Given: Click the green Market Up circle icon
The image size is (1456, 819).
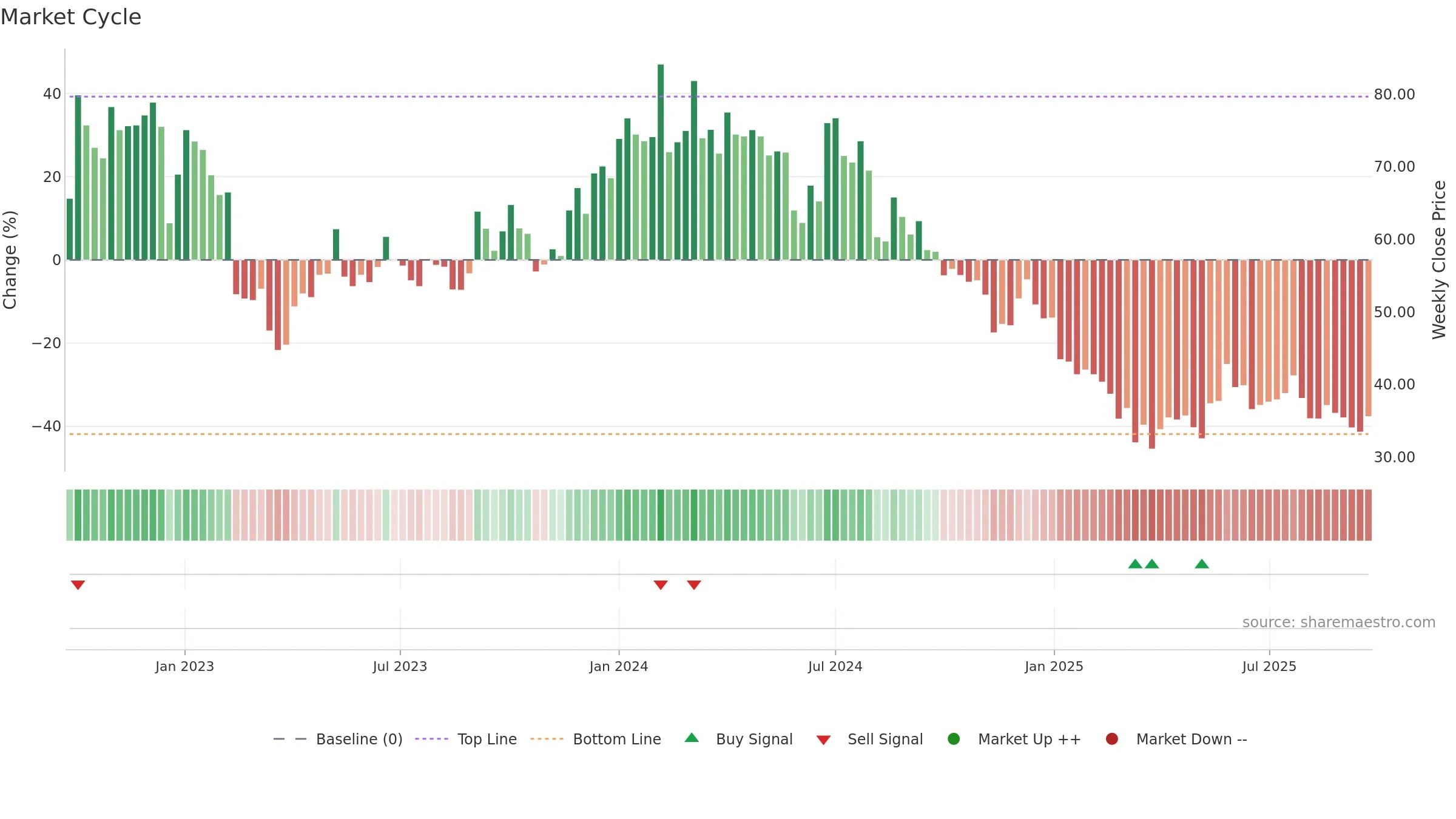Looking at the screenshot, I should 954,739.
